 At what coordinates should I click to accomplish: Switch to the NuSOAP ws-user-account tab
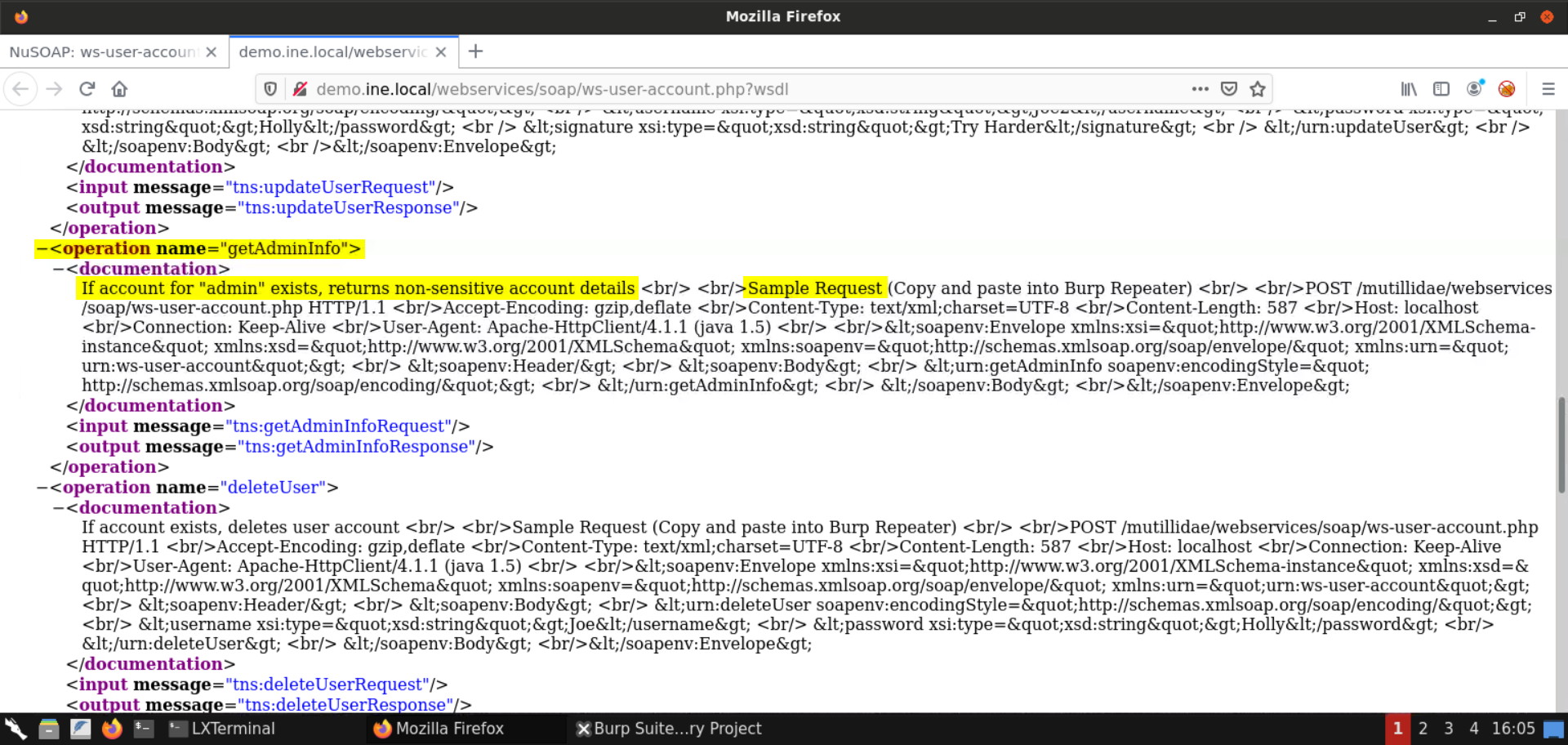[102, 52]
